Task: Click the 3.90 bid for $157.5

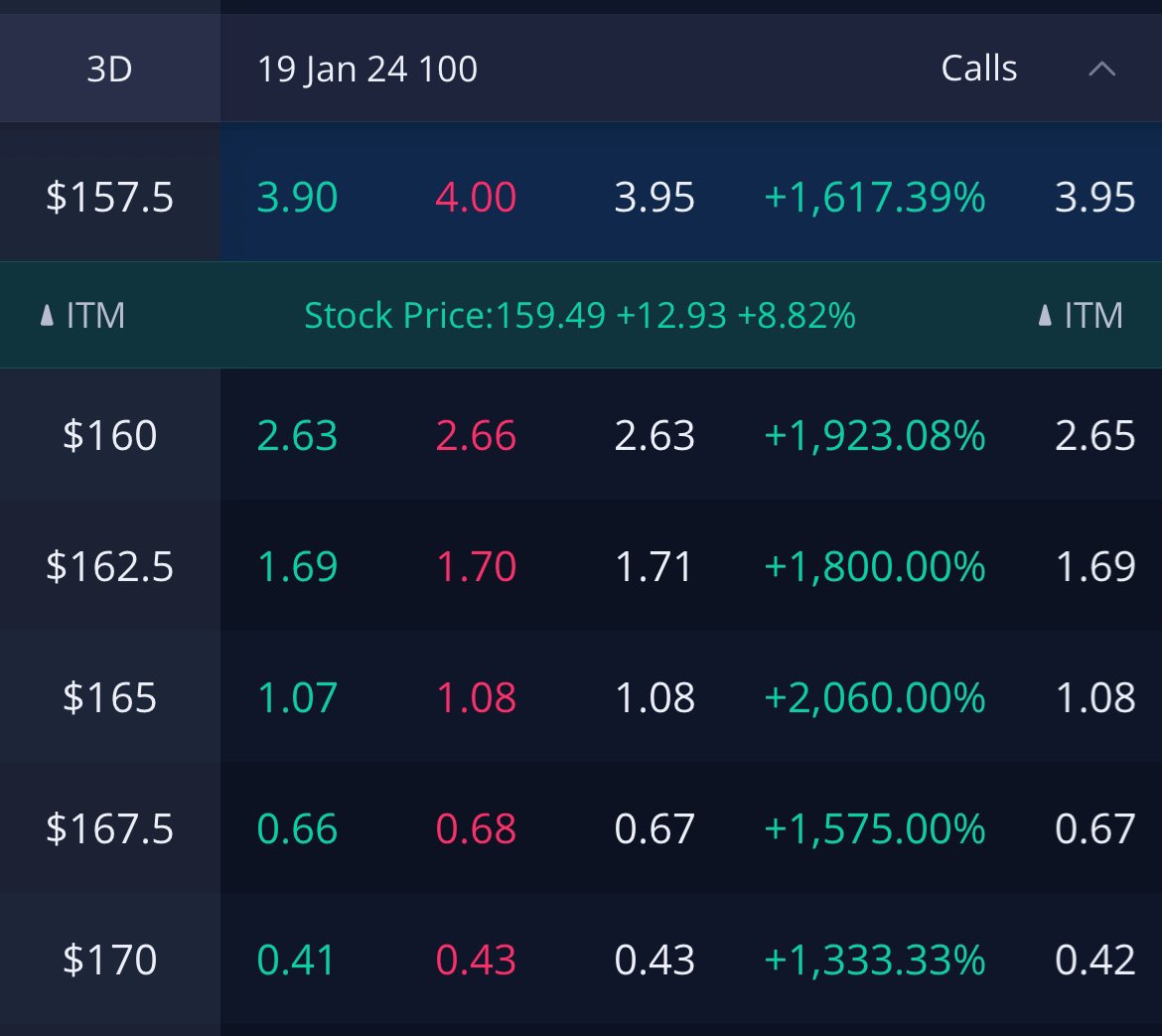Action: tap(297, 197)
